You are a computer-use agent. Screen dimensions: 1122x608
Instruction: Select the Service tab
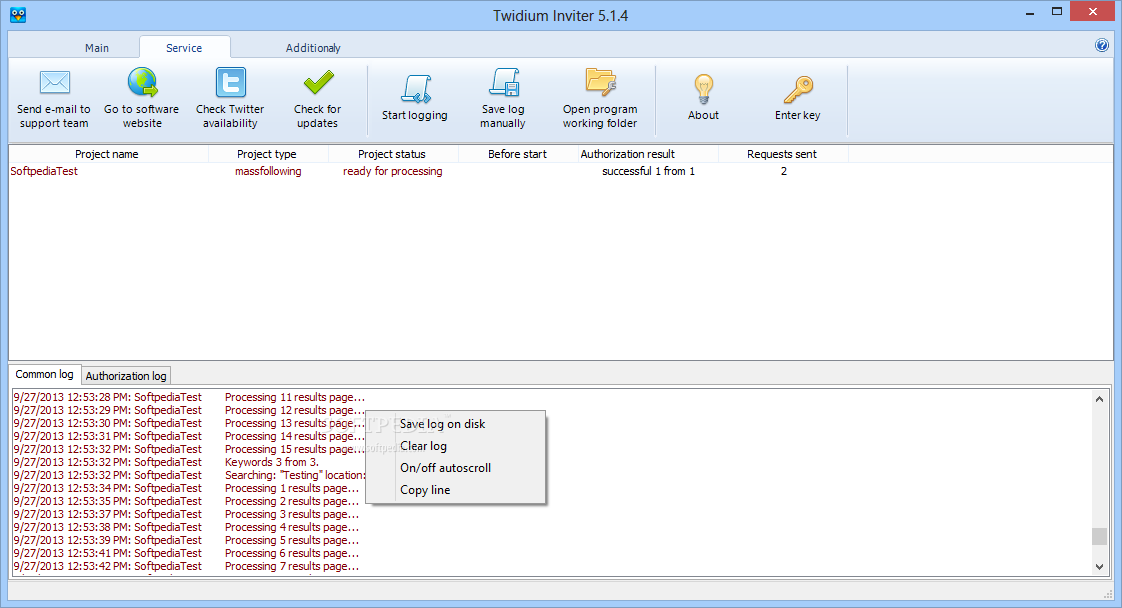click(184, 48)
